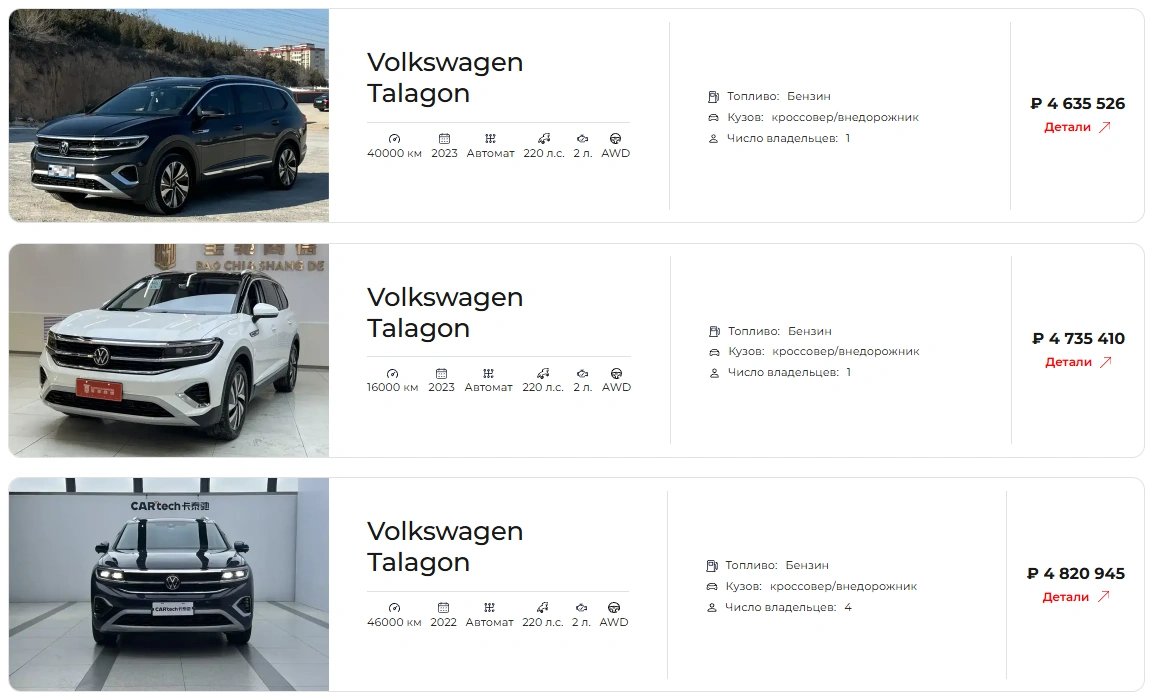Click the engine volume icon above 2 л. in the third listing
The height and width of the screenshot is (700, 1154).
pos(581,607)
